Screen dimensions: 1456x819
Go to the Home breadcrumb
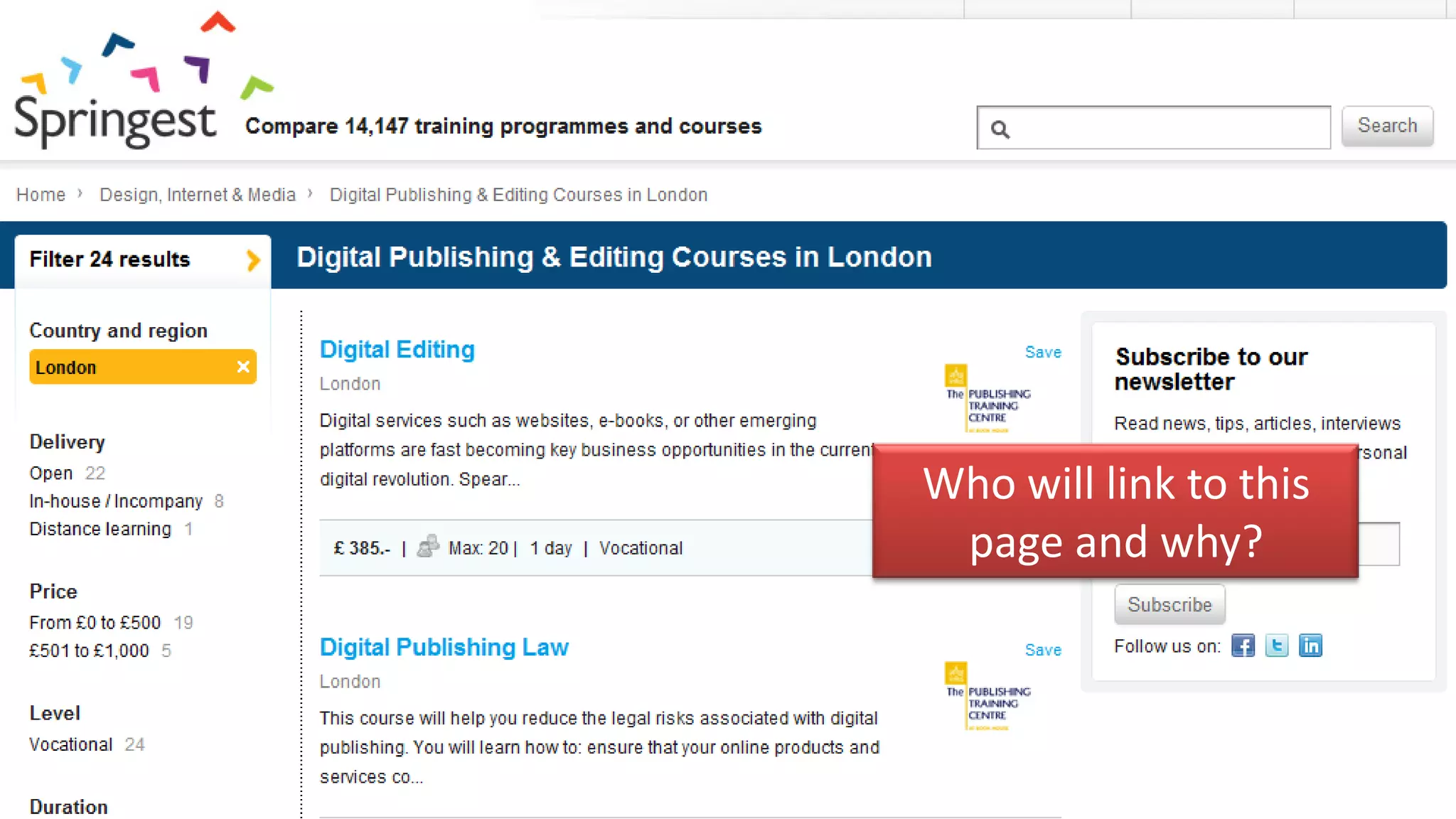41,195
